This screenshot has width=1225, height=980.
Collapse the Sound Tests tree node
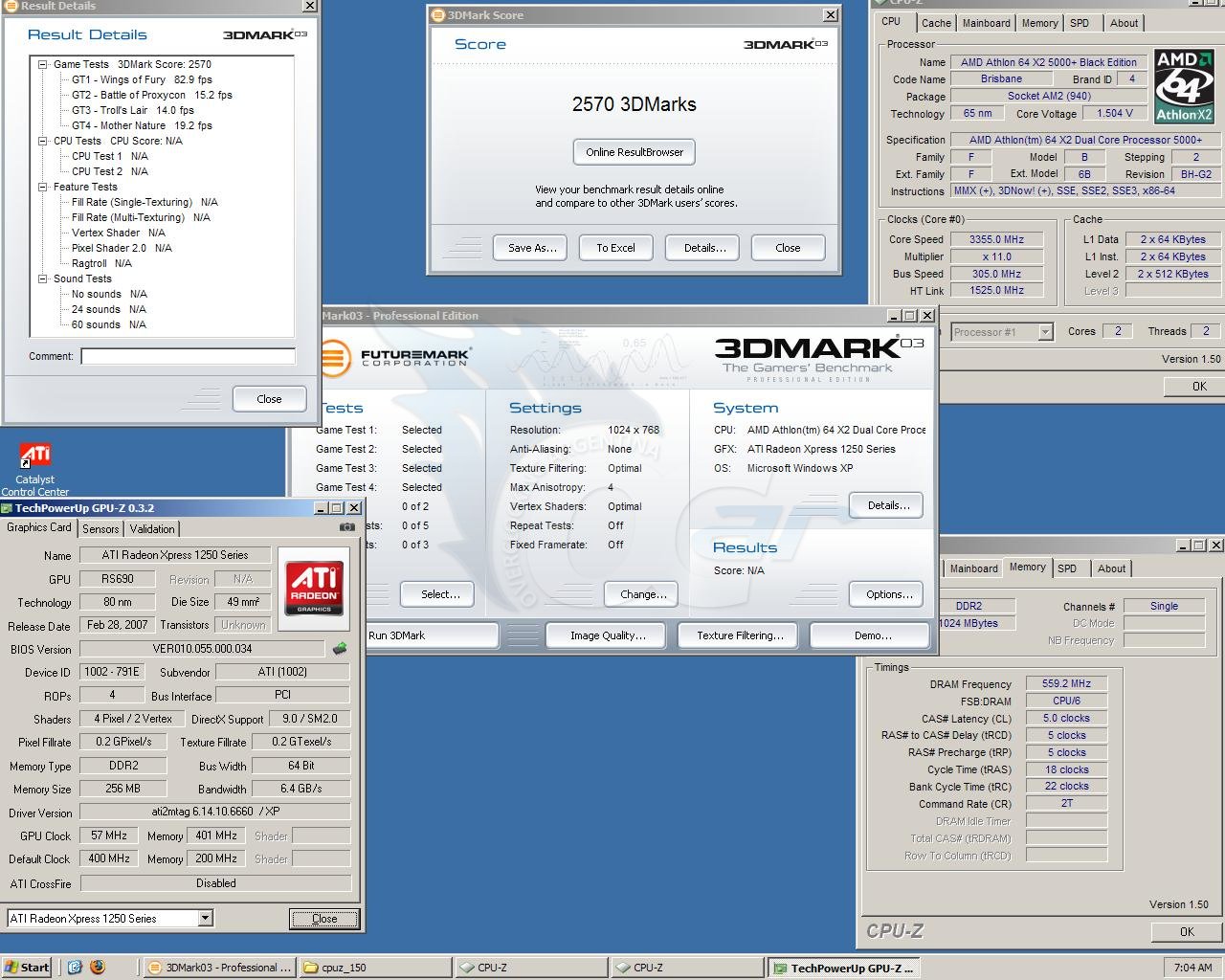43,278
